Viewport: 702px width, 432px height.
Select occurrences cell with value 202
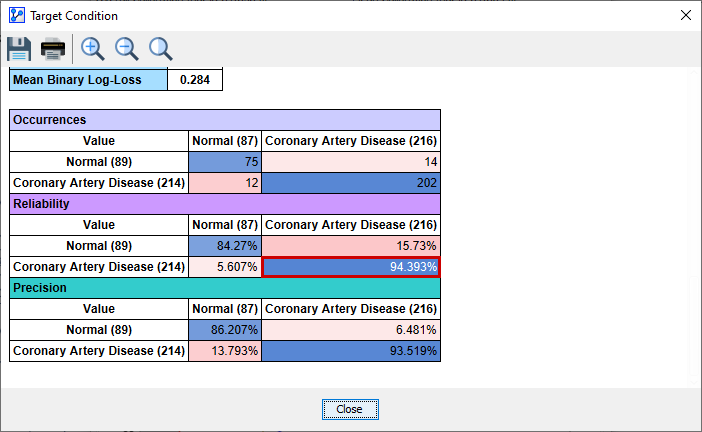(x=351, y=183)
